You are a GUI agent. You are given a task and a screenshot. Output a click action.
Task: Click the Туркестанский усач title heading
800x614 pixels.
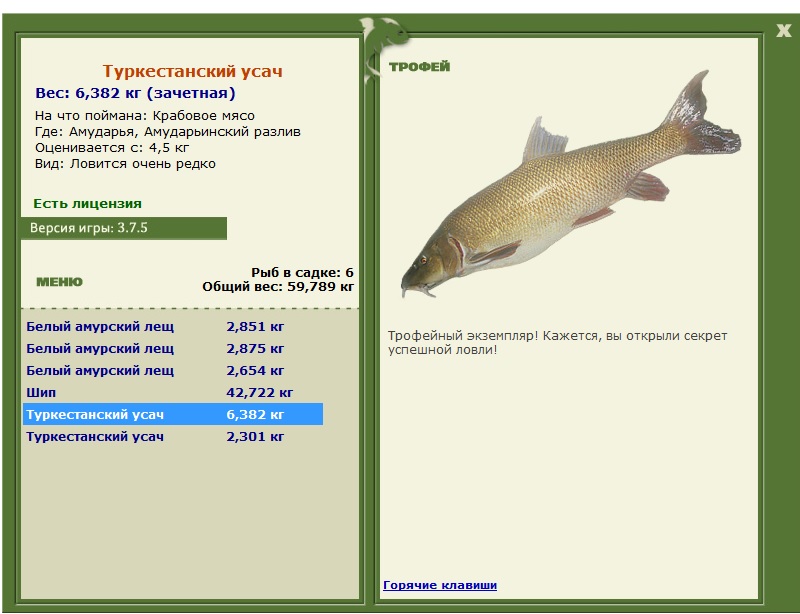click(192, 71)
